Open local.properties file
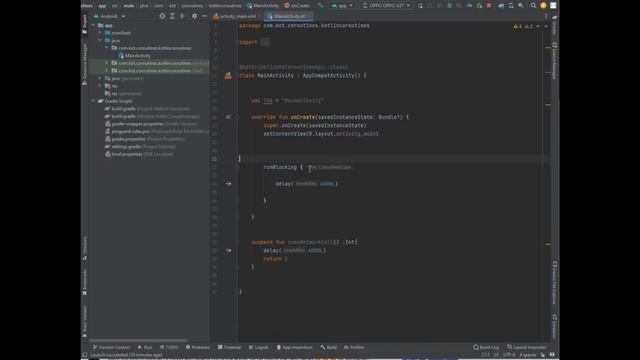 139,154
